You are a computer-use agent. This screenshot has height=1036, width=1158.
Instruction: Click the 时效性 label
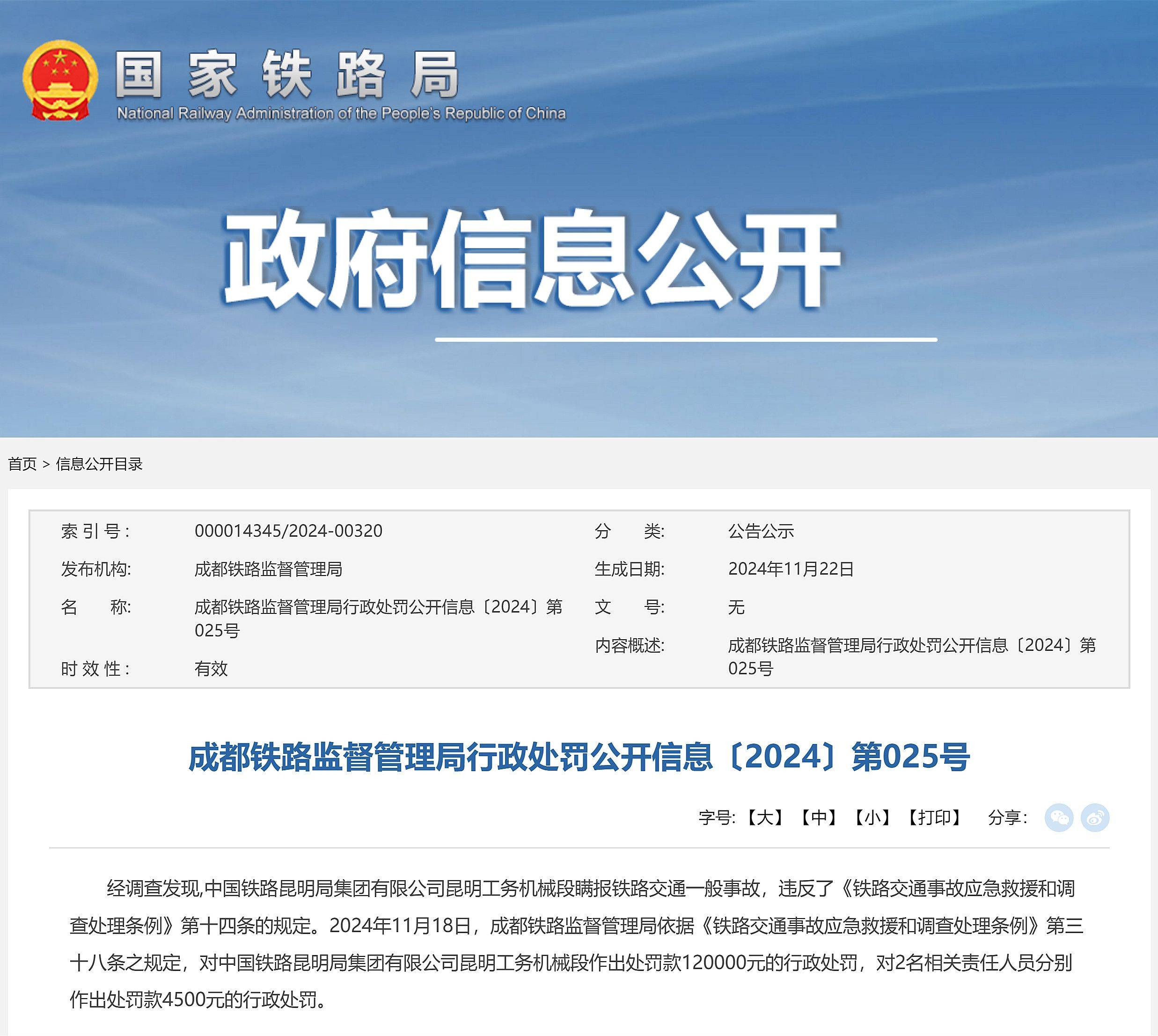point(95,668)
